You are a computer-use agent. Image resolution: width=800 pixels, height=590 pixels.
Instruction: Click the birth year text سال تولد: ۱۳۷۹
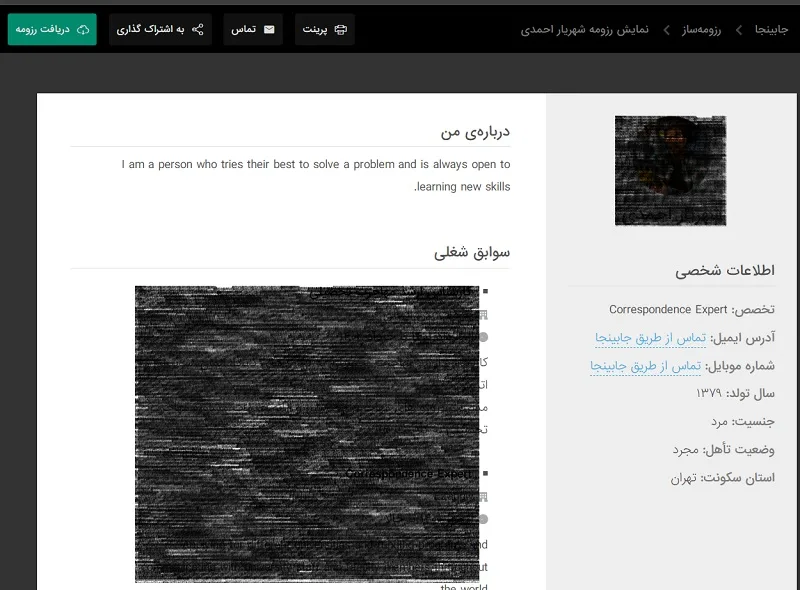(x=735, y=394)
